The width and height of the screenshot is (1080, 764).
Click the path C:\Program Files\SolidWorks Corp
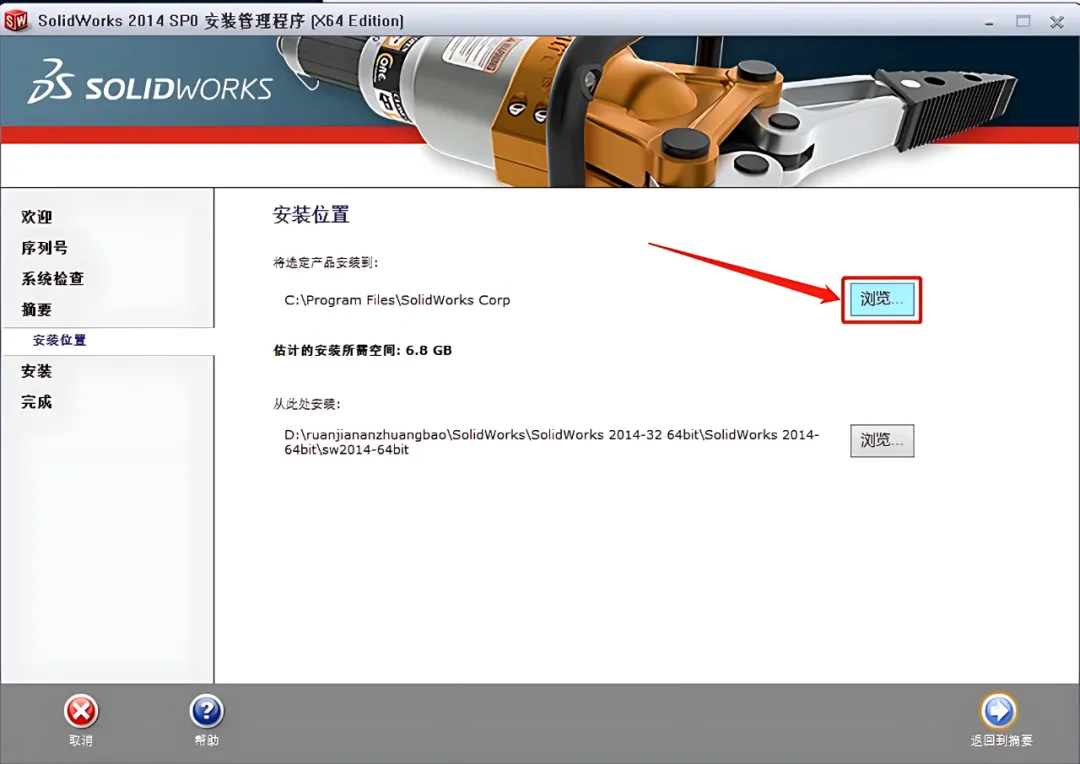pyautogui.click(x=397, y=300)
